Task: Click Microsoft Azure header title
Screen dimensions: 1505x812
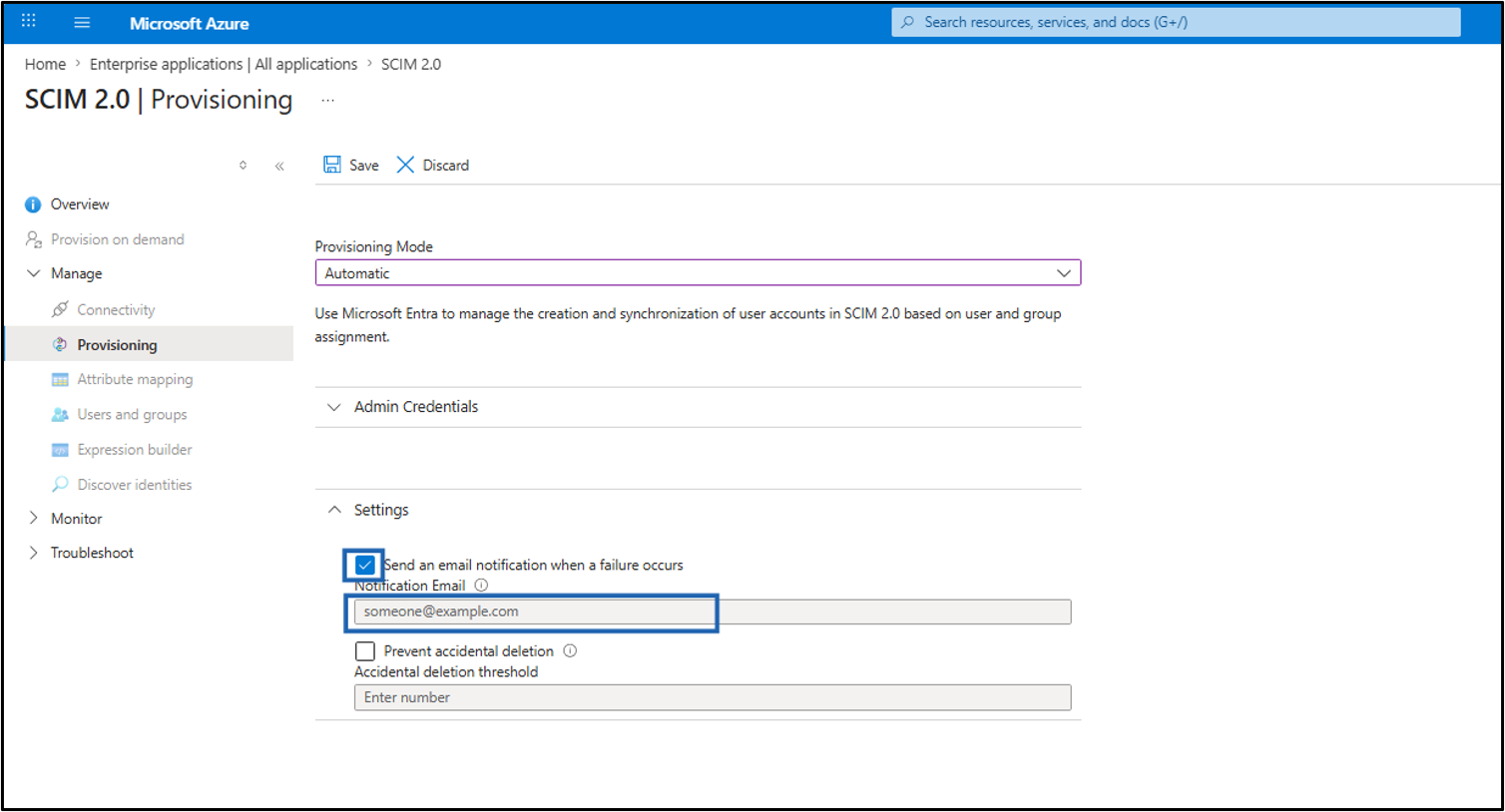Action: 189,23
